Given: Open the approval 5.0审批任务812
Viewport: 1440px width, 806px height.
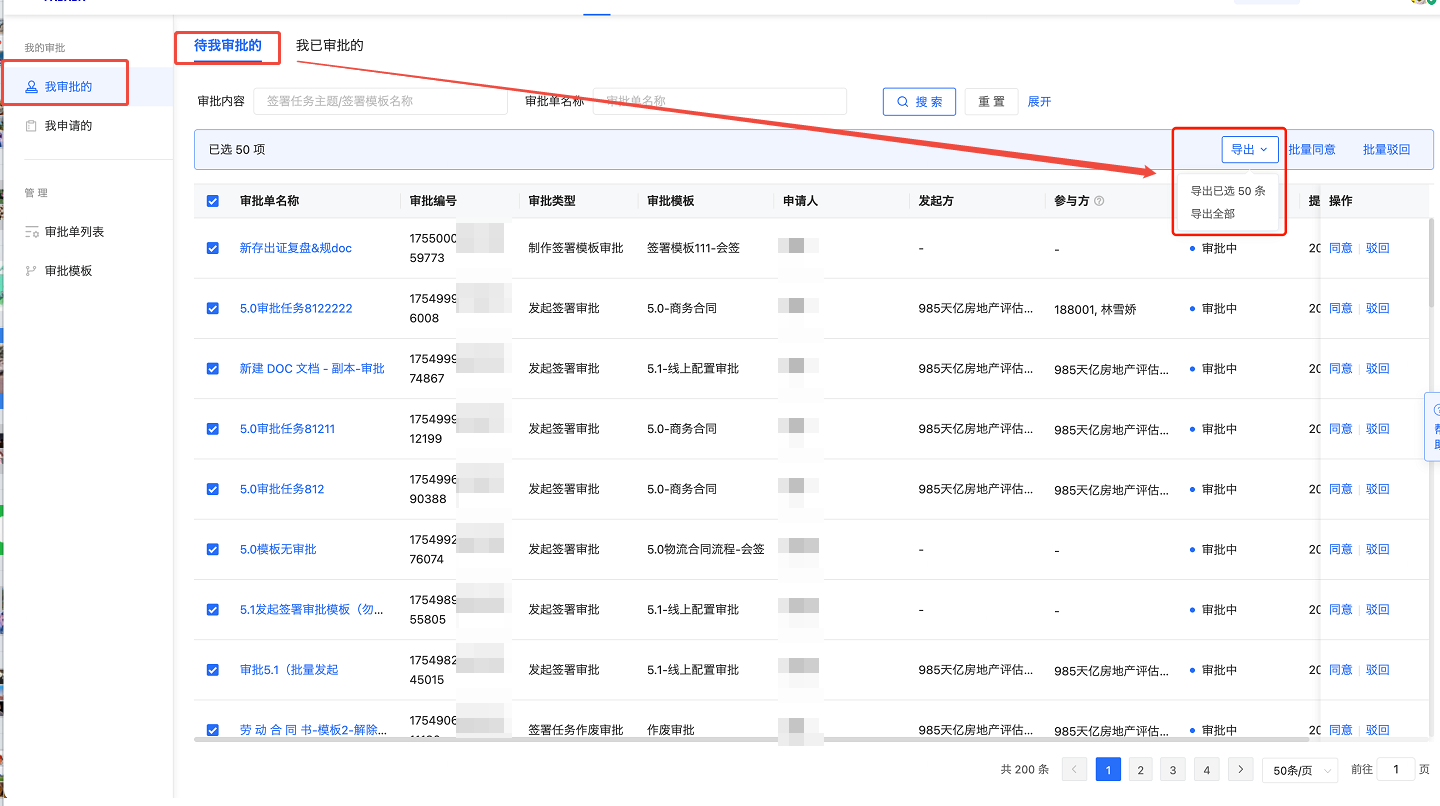Looking at the screenshot, I should (282, 489).
